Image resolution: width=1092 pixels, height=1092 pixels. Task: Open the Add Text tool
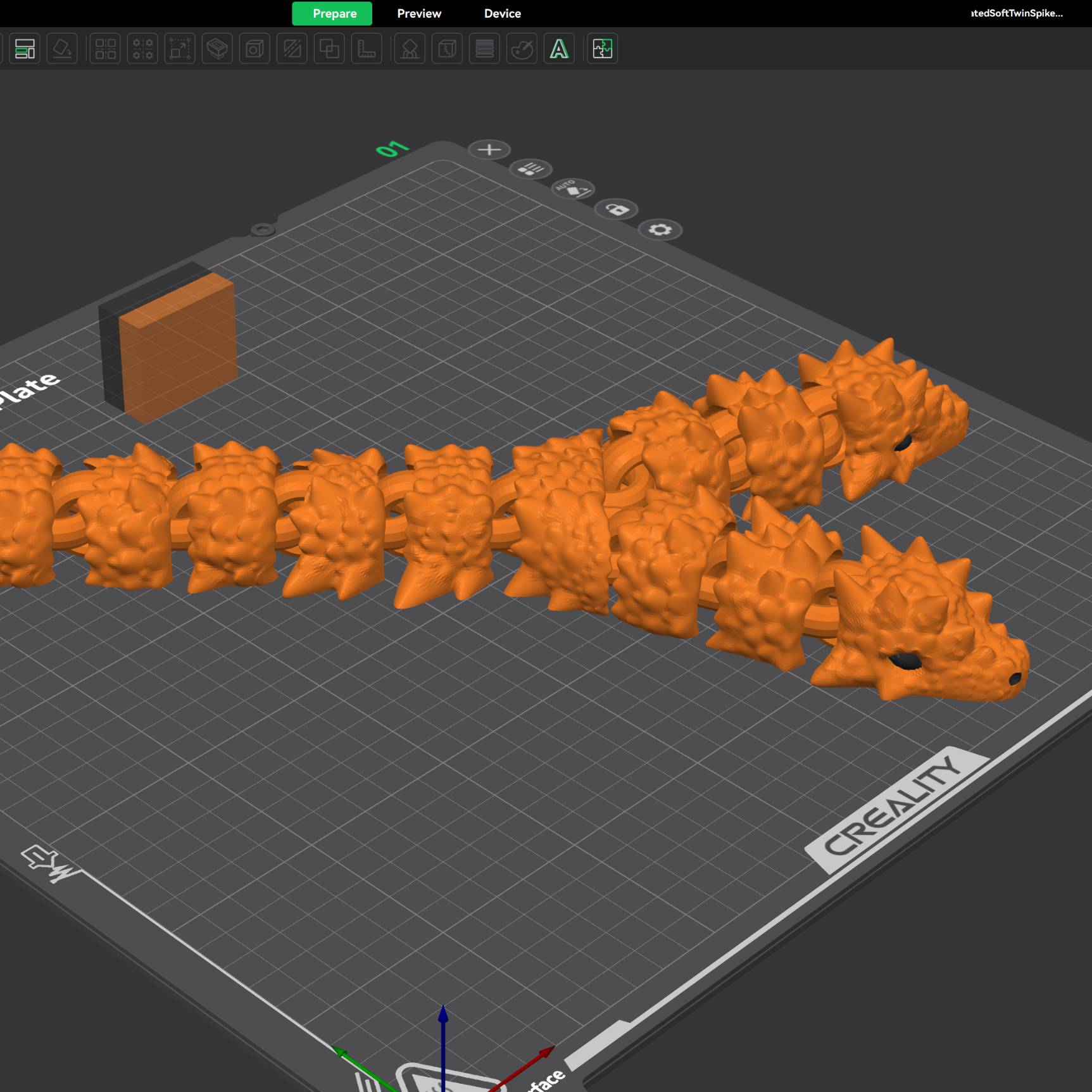[558, 49]
